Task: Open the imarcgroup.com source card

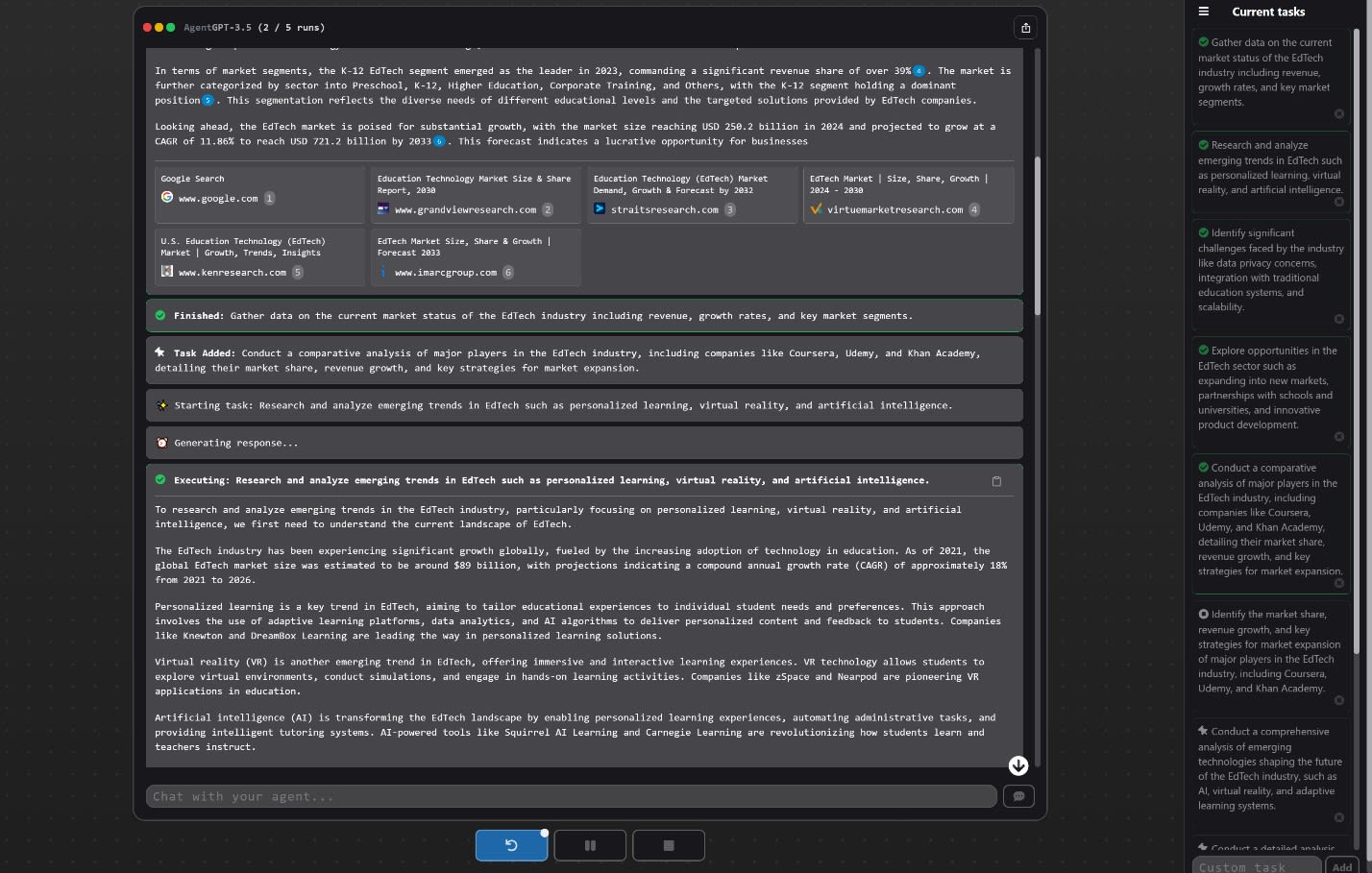Action: click(x=476, y=257)
